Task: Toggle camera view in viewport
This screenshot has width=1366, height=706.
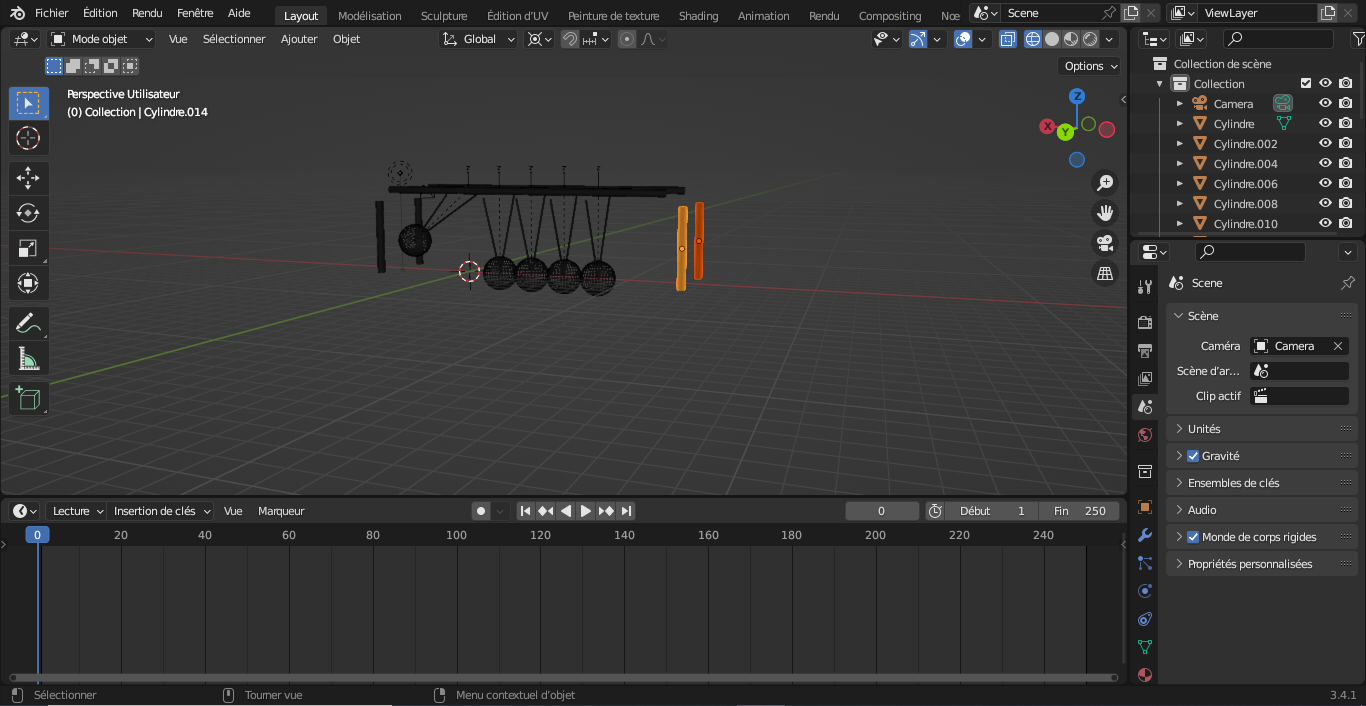Action: [x=1105, y=243]
